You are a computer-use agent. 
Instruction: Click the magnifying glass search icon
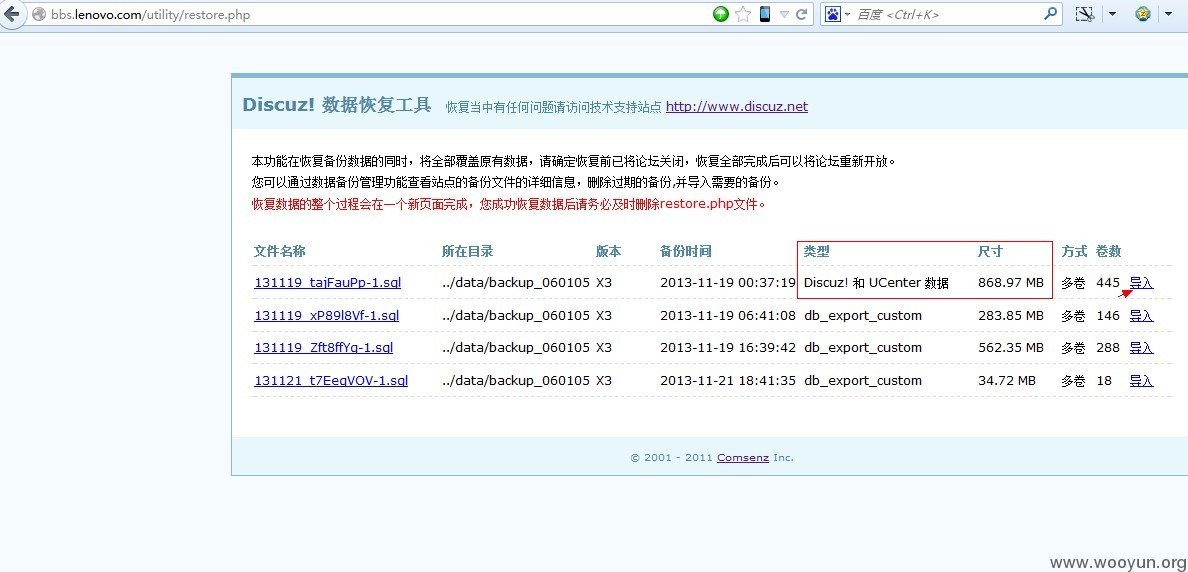[x=1050, y=13]
